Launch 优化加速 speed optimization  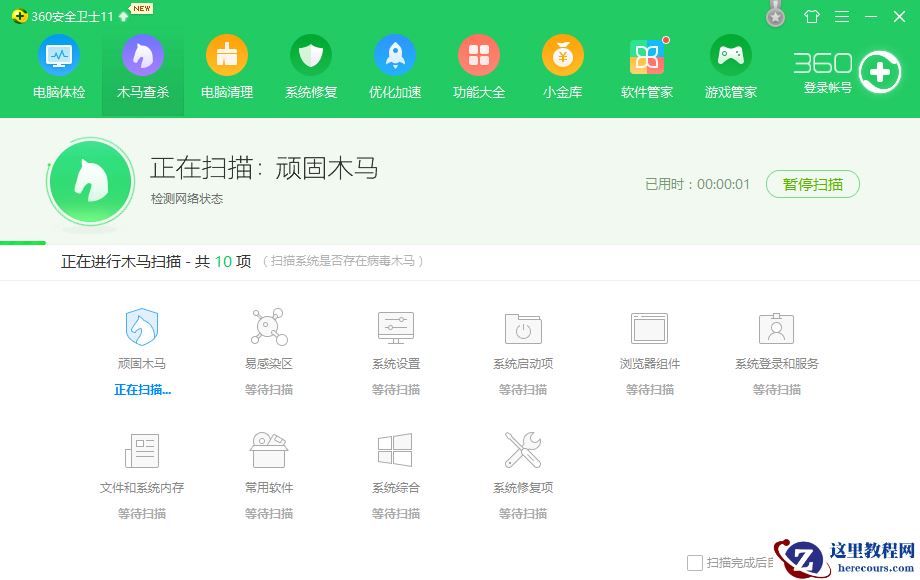(x=394, y=66)
